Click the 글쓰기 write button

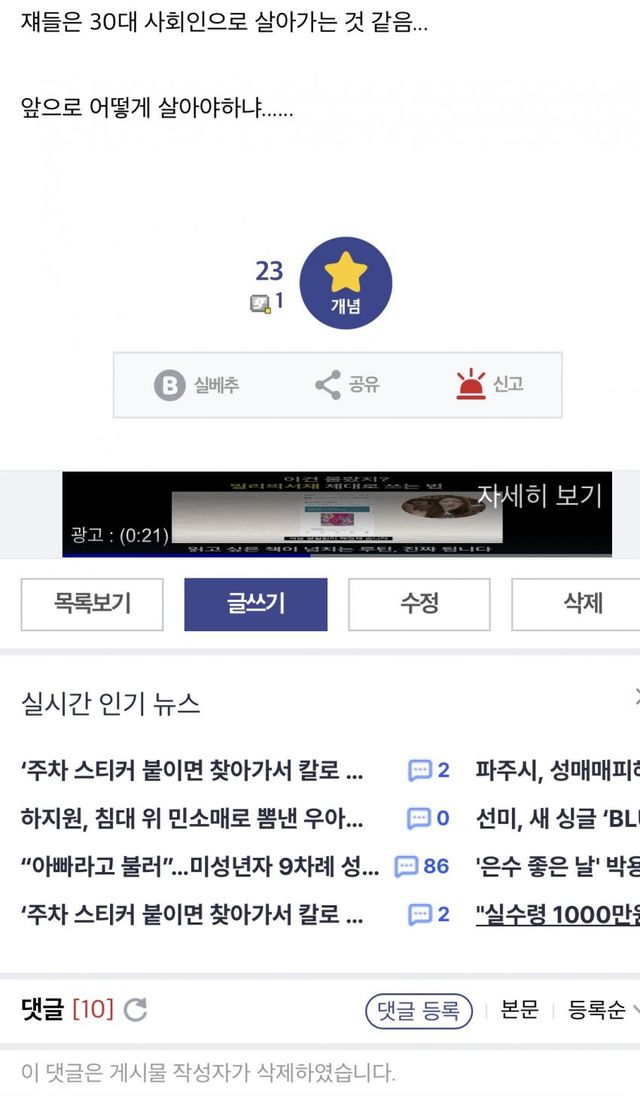(256, 605)
